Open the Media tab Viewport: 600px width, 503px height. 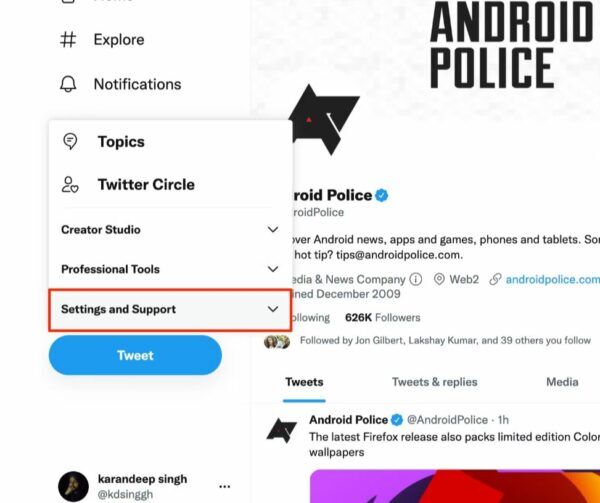coord(562,382)
